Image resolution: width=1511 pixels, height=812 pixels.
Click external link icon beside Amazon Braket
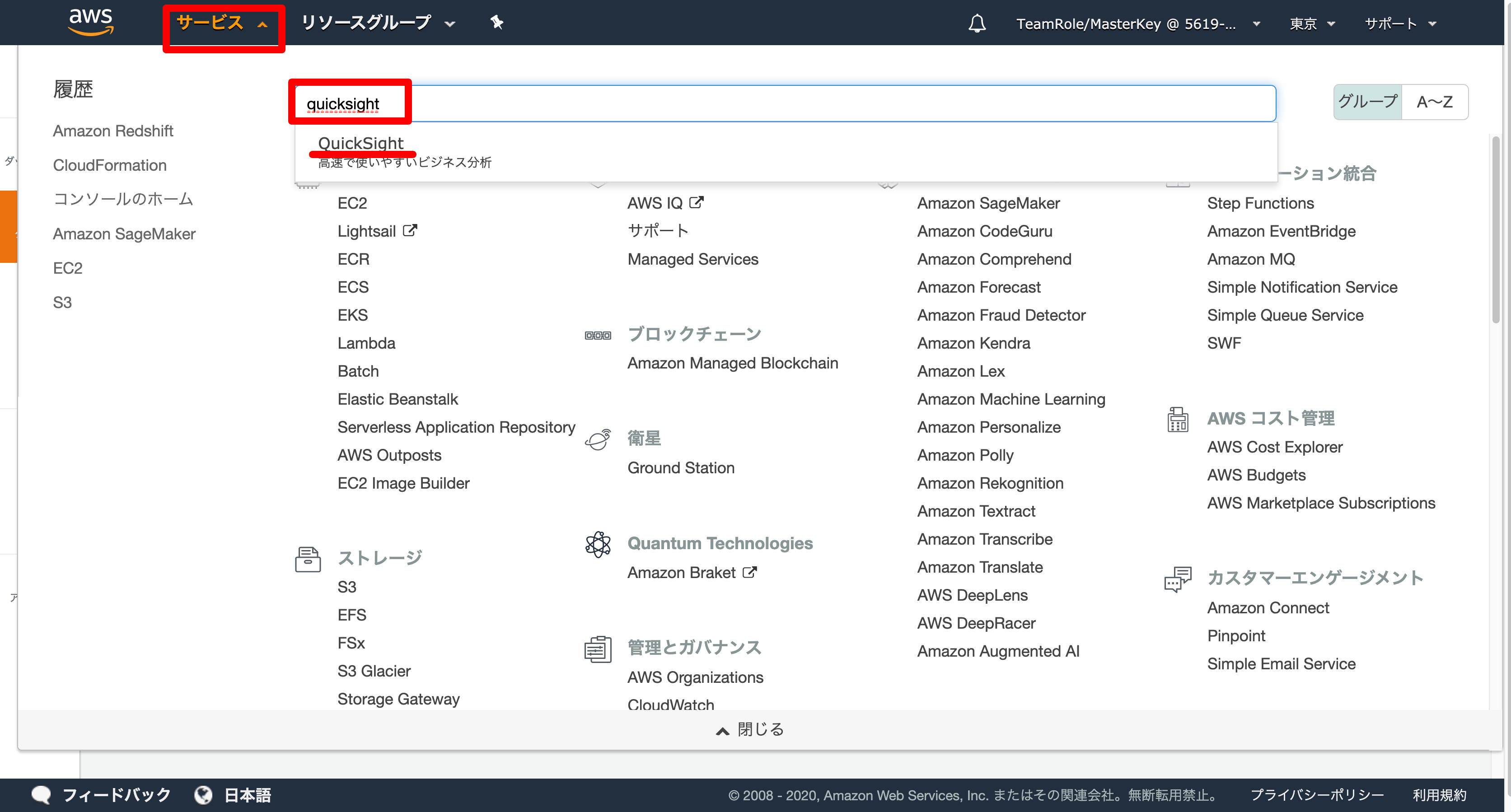pyautogui.click(x=750, y=572)
